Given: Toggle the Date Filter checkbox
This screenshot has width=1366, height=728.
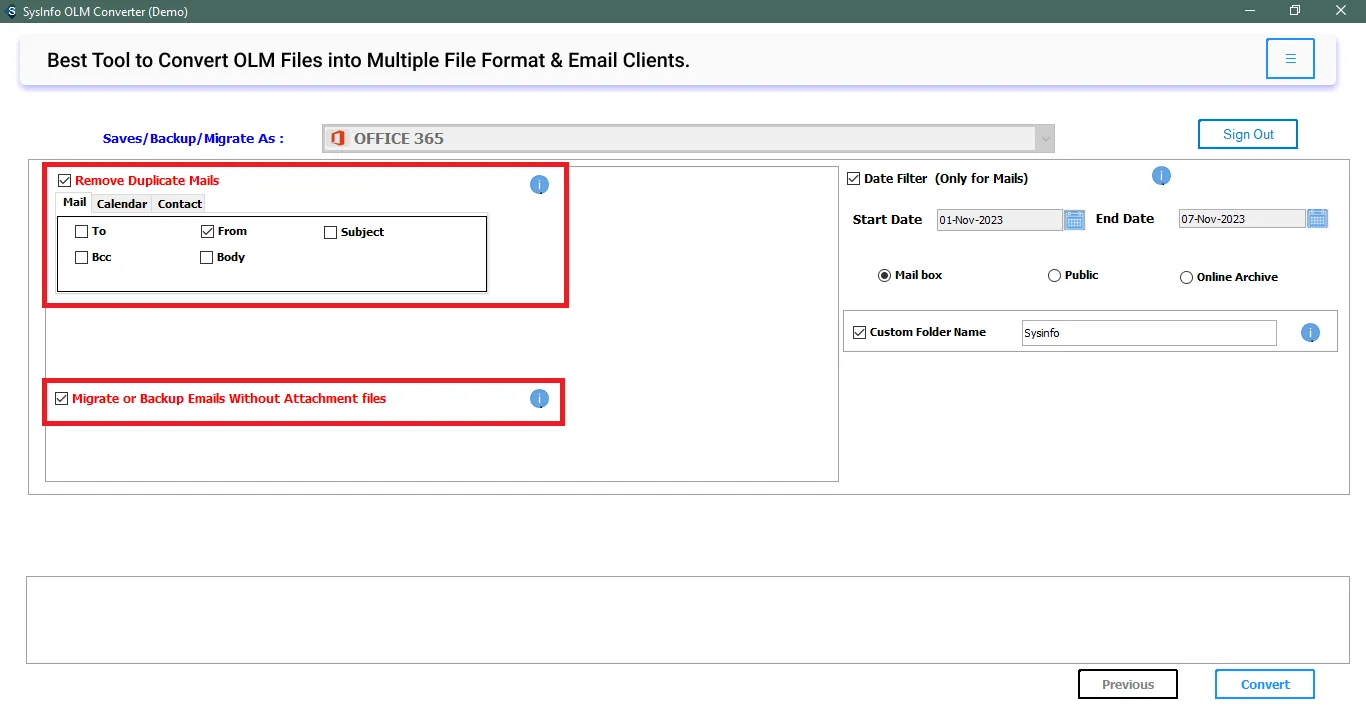Looking at the screenshot, I should (853, 179).
